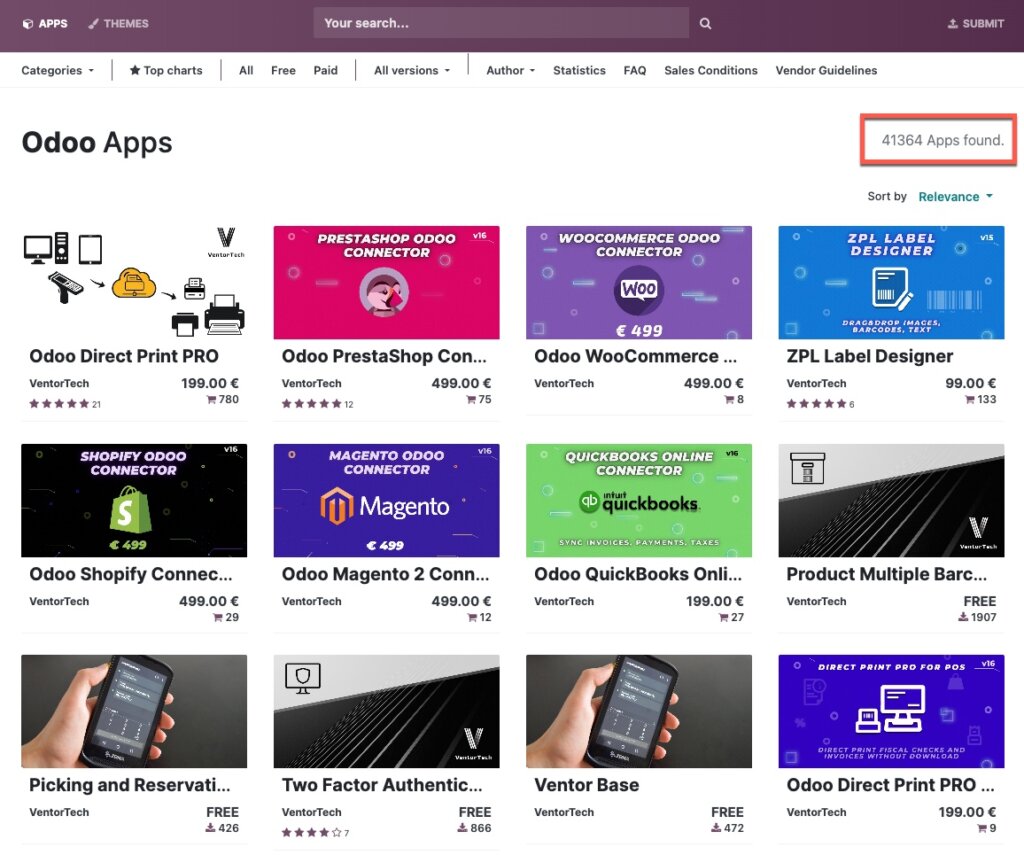Filter apps by All
Image resolution: width=1024 pixels, height=855 pixels.
point(246,71)
